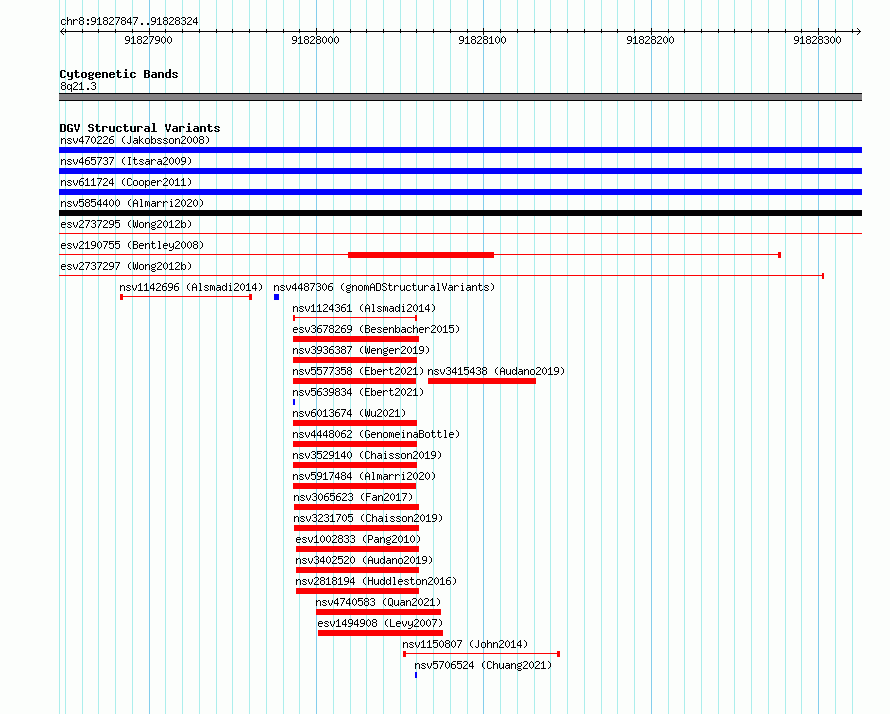This screenshot has width=890, height=714.
Task: Click the red bar under nsv3415438
Action: click(482, 381)
